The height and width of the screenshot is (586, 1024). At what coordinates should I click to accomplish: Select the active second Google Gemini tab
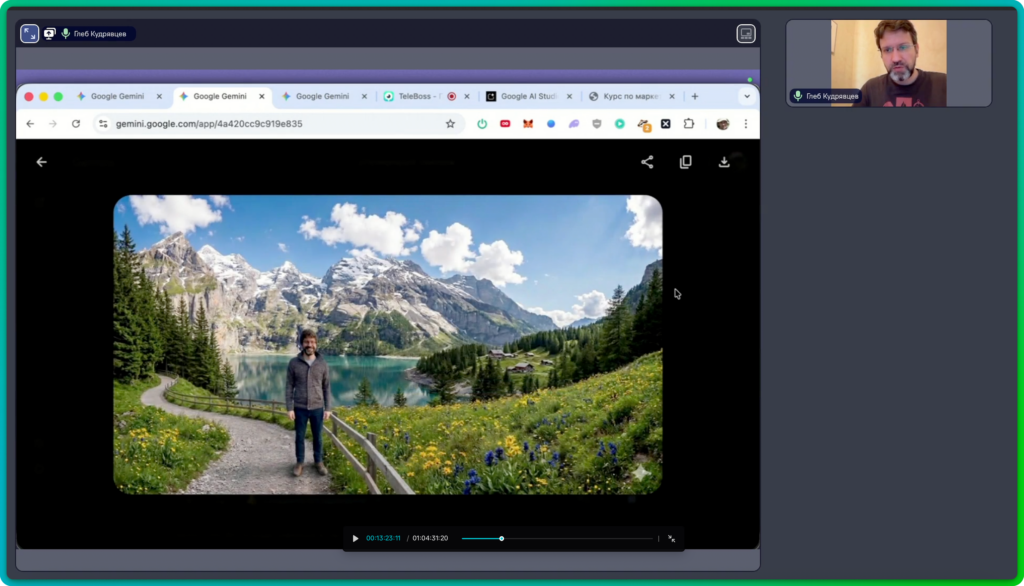[220, 96]
